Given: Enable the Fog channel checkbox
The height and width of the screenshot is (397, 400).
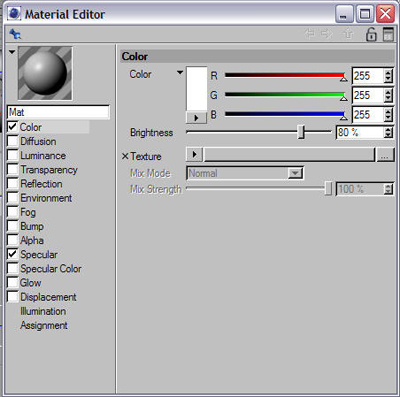Looking at the screenshot, I should click(x=13, y=212).
